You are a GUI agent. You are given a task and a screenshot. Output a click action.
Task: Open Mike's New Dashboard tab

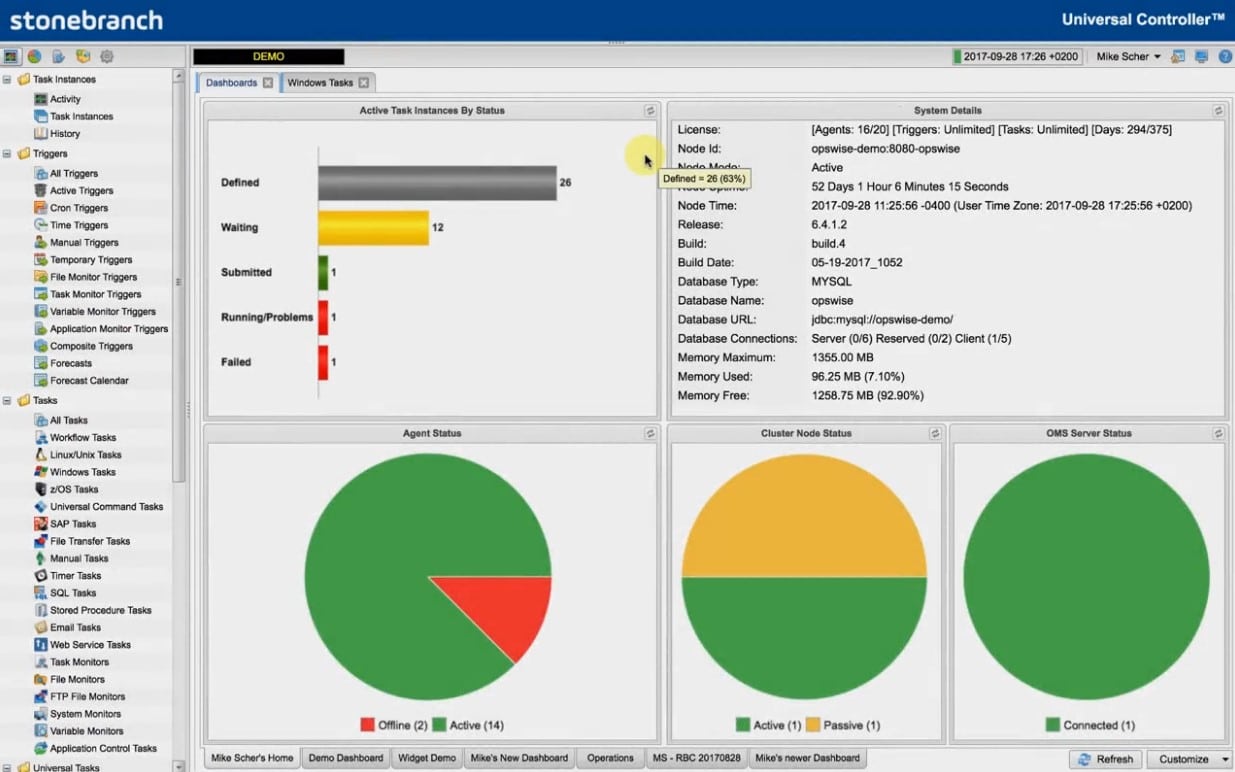click(518, 758)
